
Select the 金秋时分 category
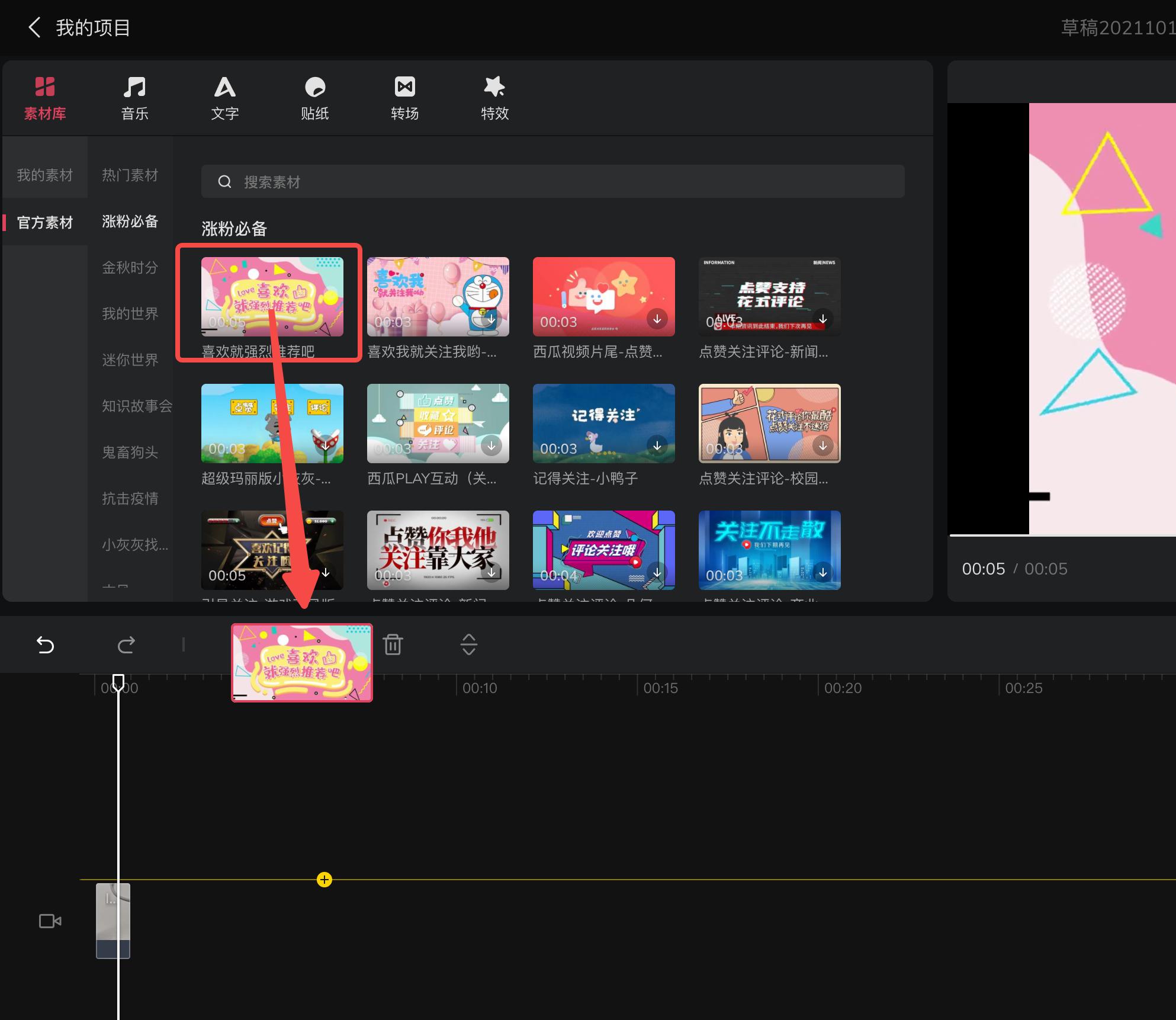point(130,267)
